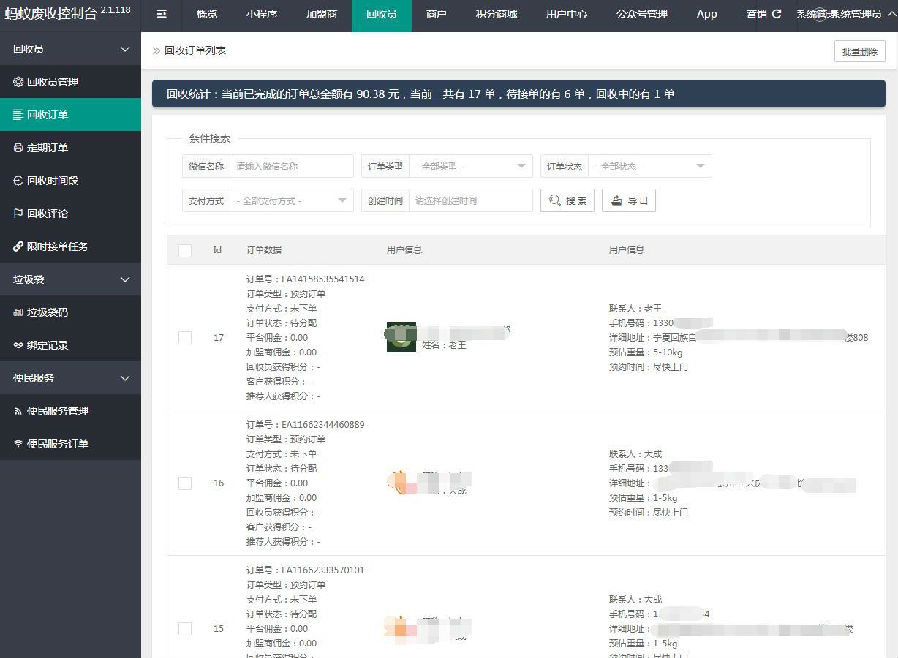Click the Id column header
Viewport: 898px width, 658px height.
click(217, 250)
